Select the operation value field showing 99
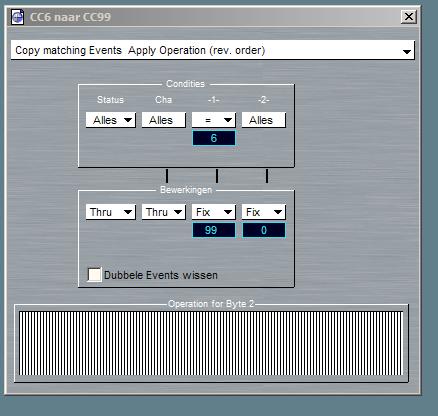The image size is (438, 416). pyautogui.click(x=214, y=230)
